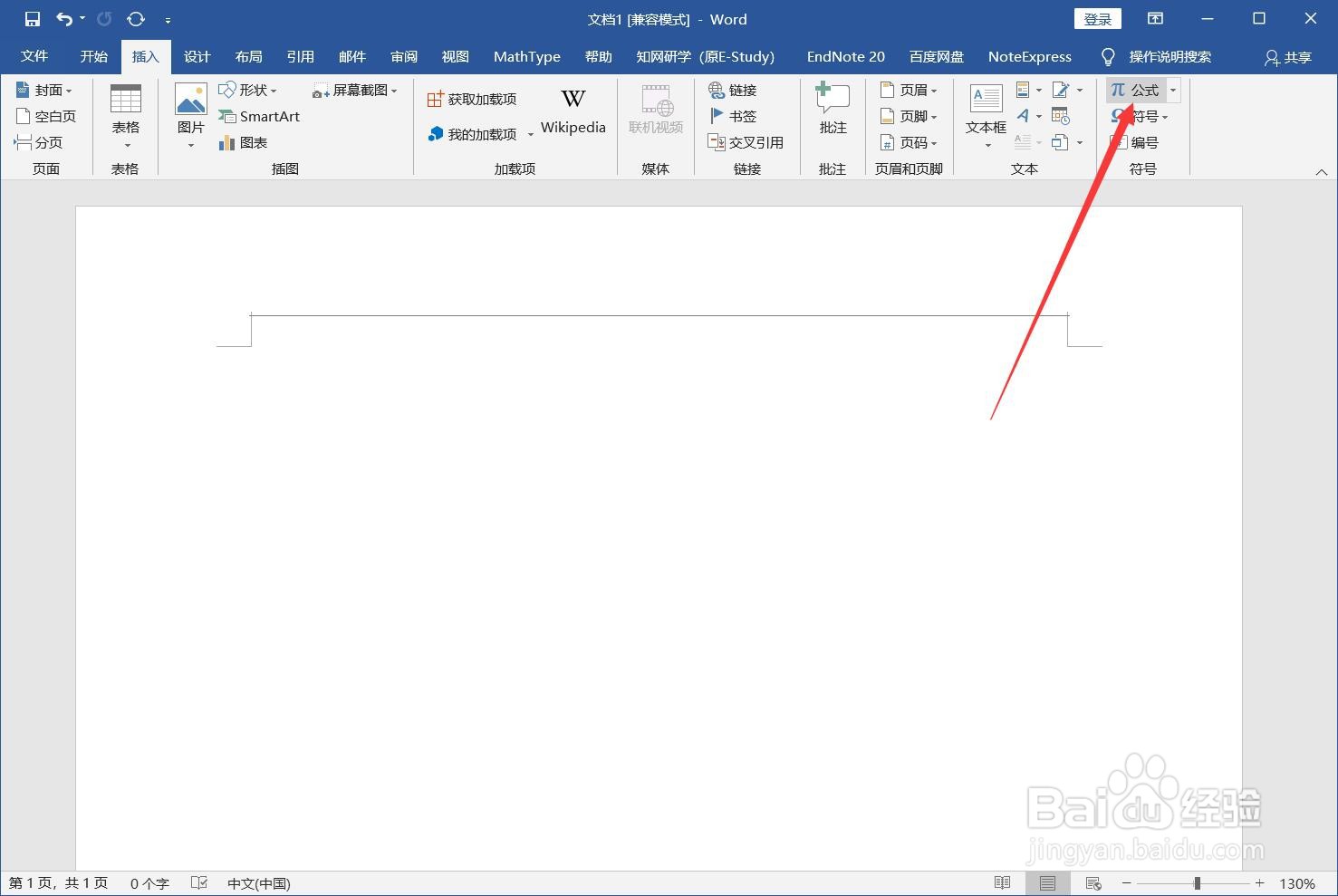Insert a cover page (封面)

pos(43,90)
